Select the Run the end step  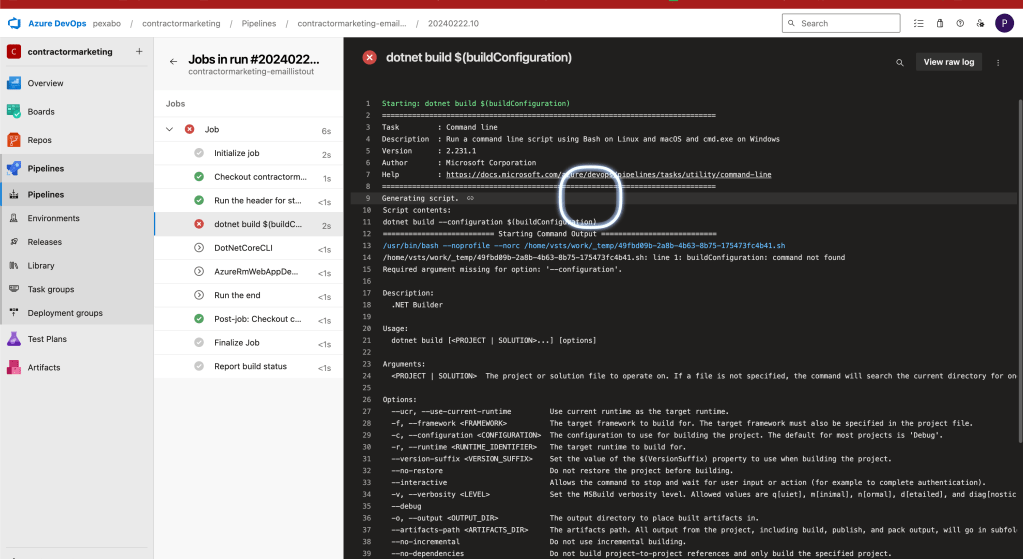(x=249, y=295)
